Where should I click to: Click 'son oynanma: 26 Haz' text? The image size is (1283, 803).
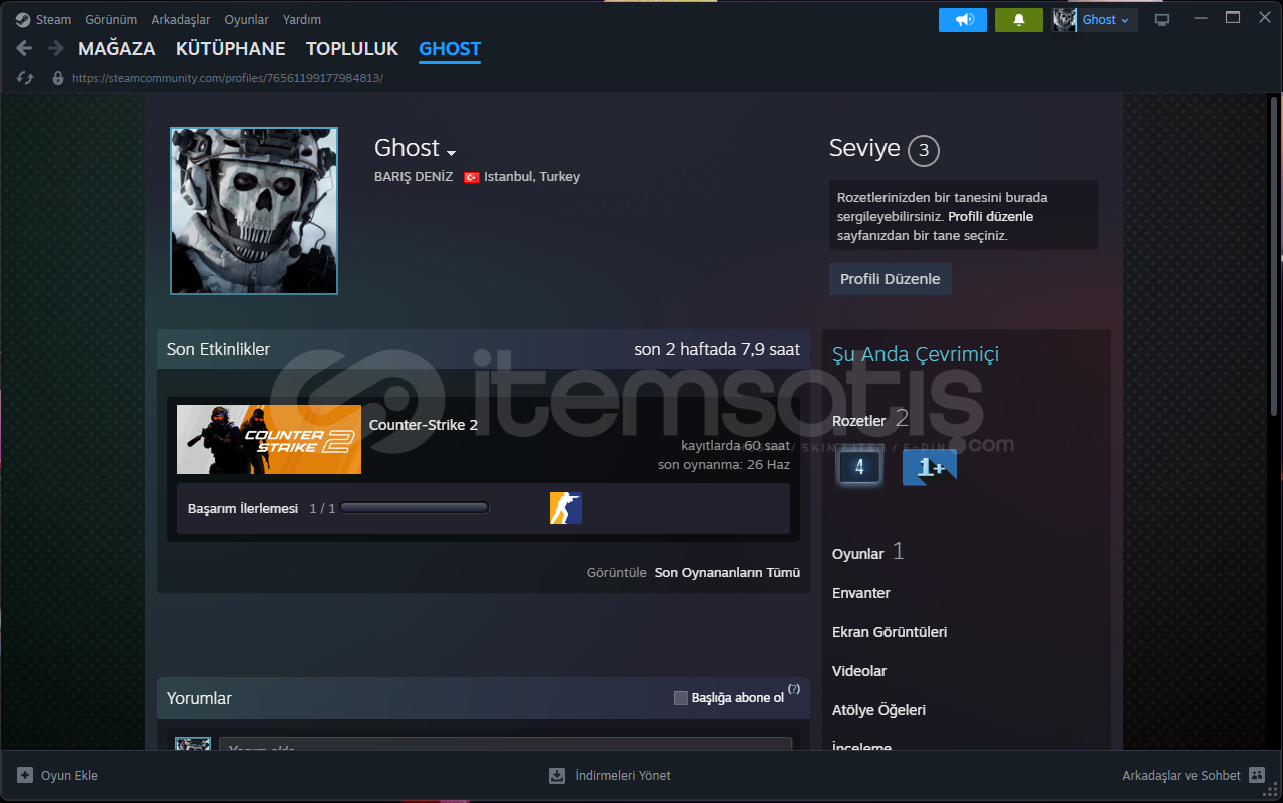(x=724, y=464)
